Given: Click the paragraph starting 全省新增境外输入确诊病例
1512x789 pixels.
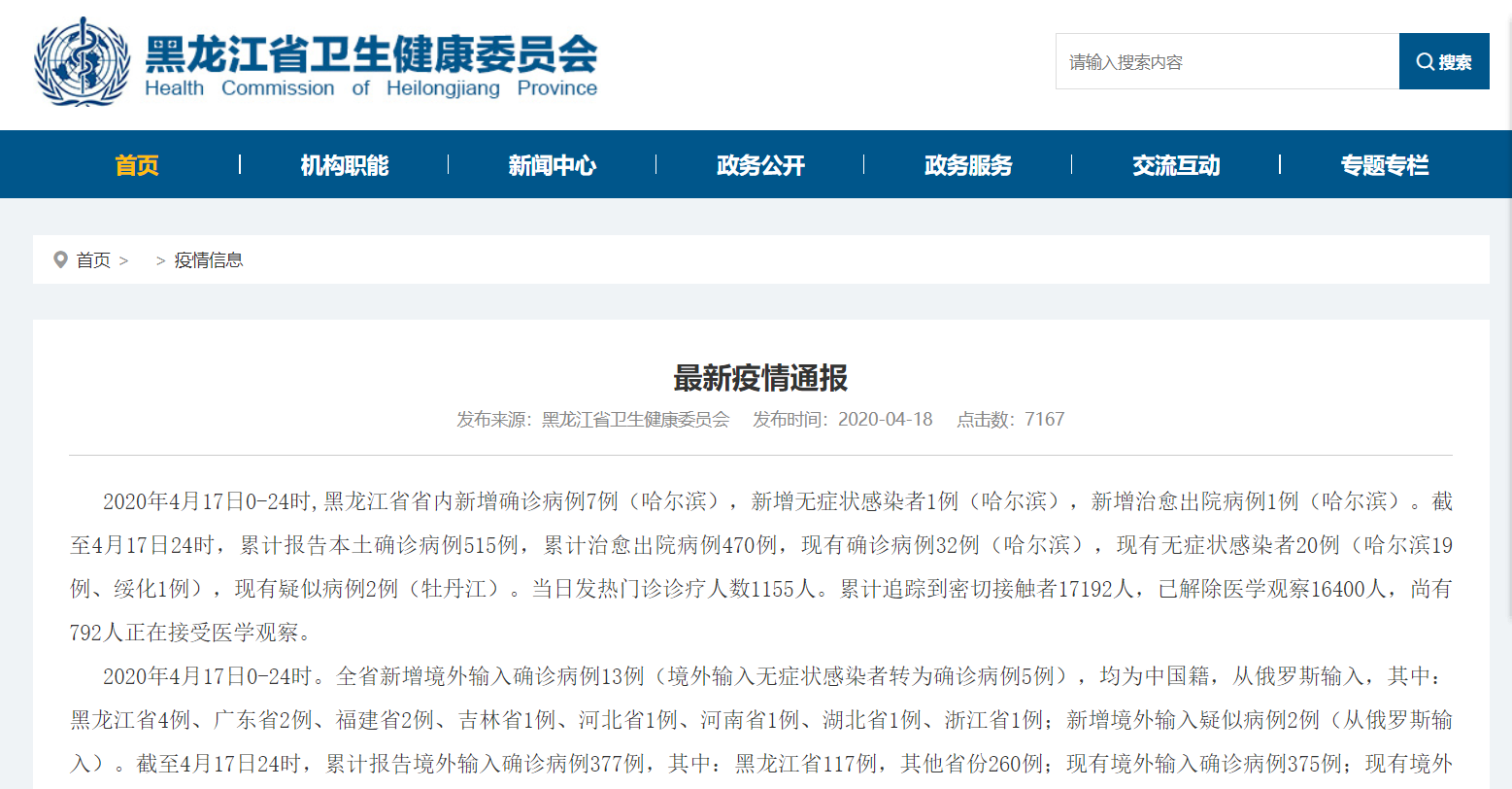Looking at the screenshot, I should [x=760, y=720].
